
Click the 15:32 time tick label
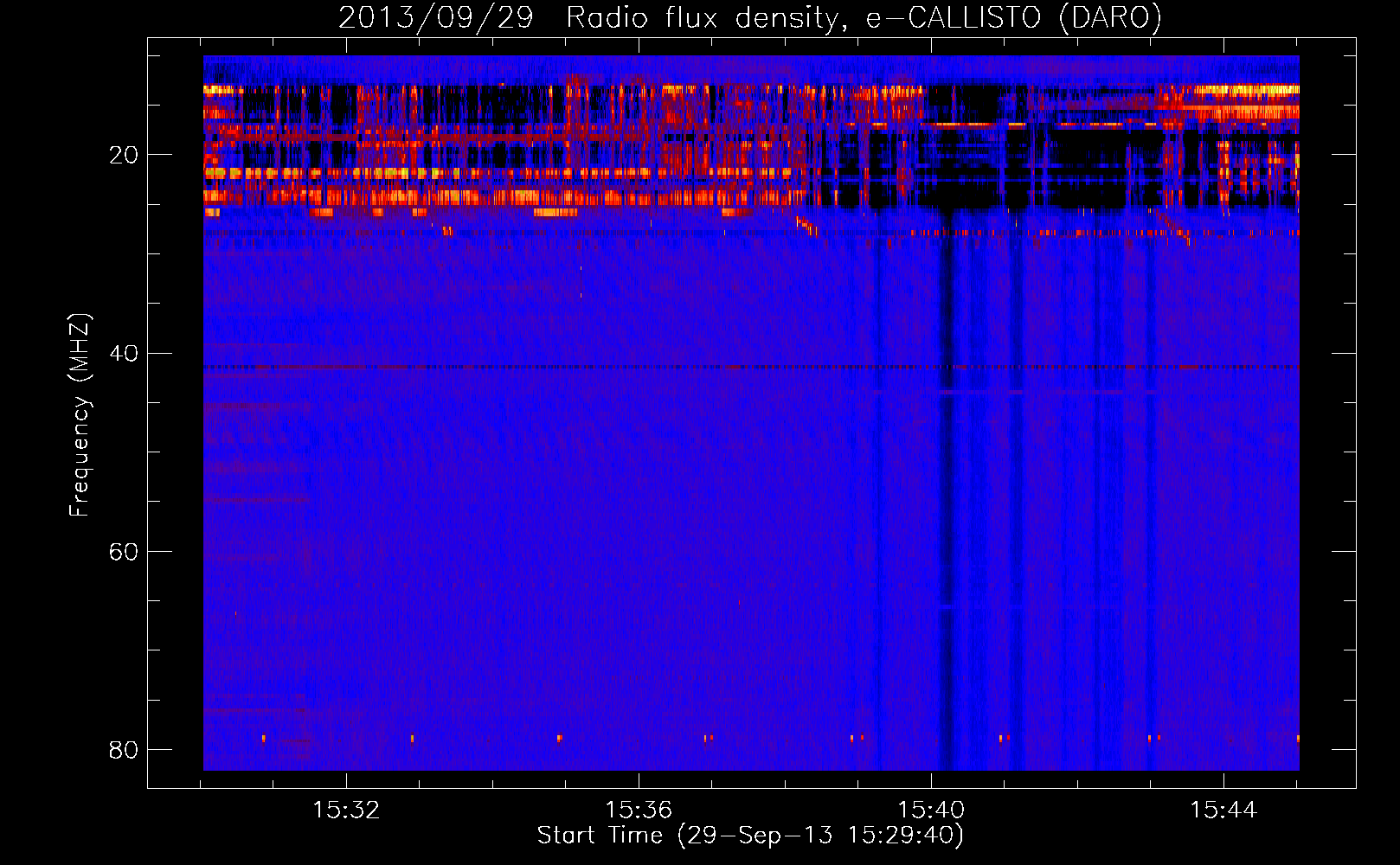point(346,811)
